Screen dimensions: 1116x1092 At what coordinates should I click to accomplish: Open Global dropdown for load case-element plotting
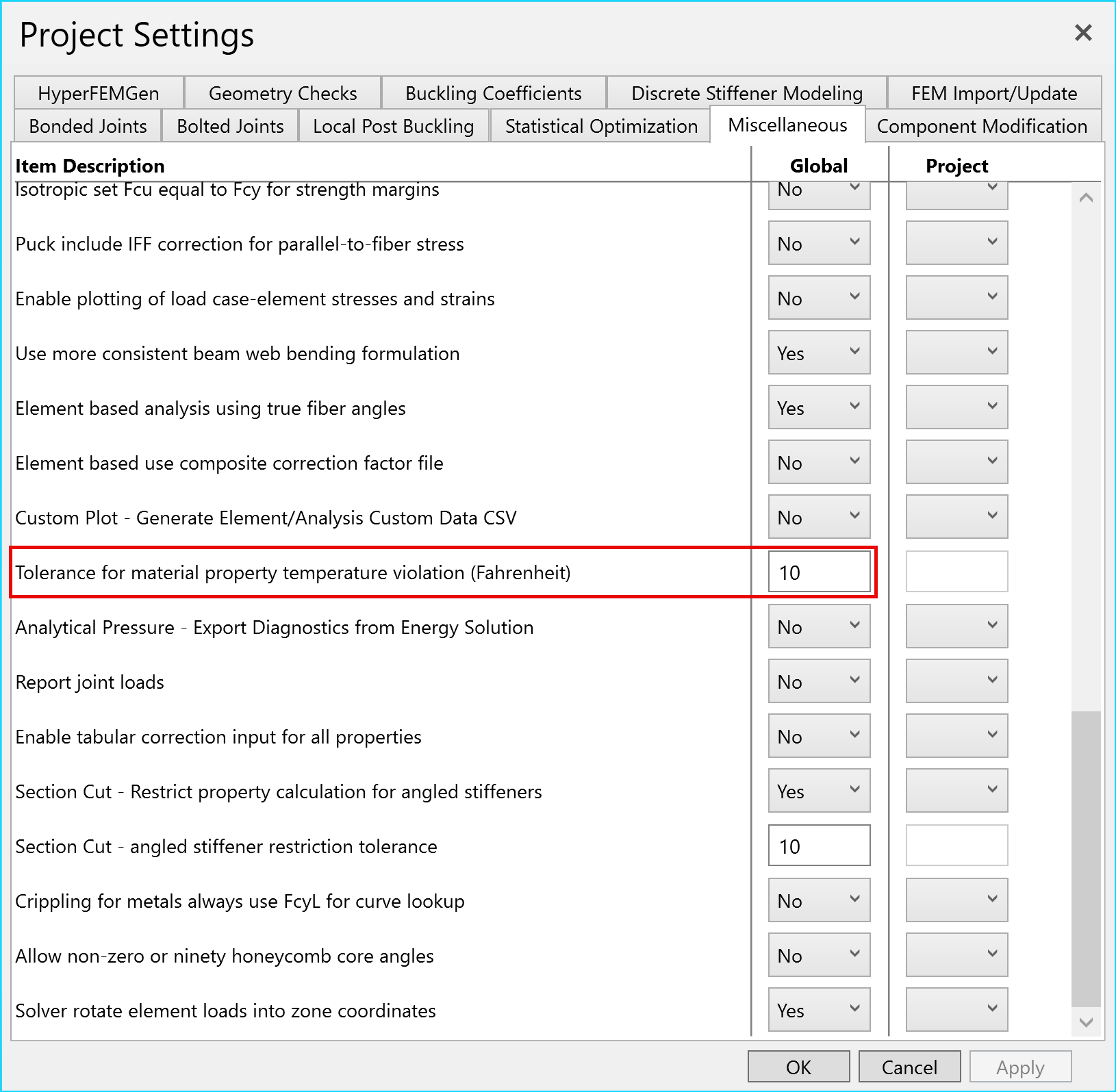[x=819, y=298]
